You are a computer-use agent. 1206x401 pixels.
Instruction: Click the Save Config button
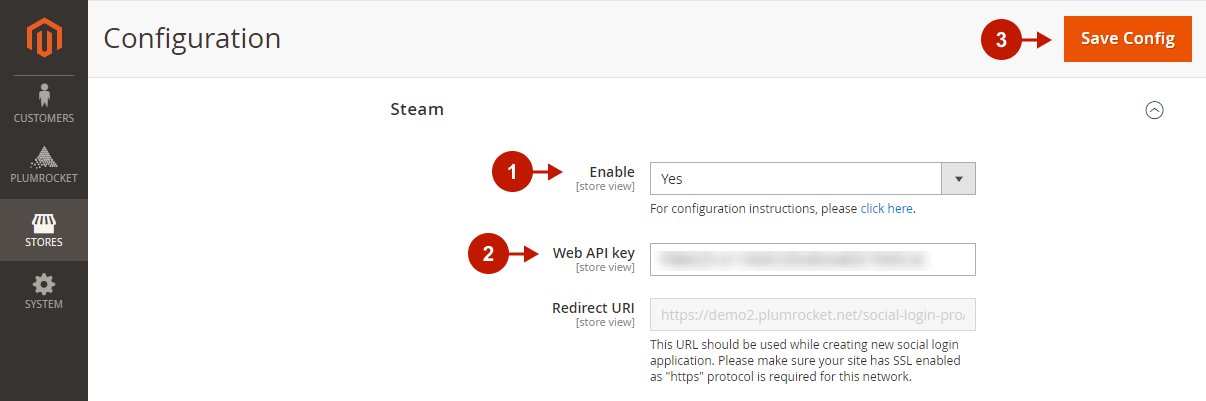[1127, 39]
